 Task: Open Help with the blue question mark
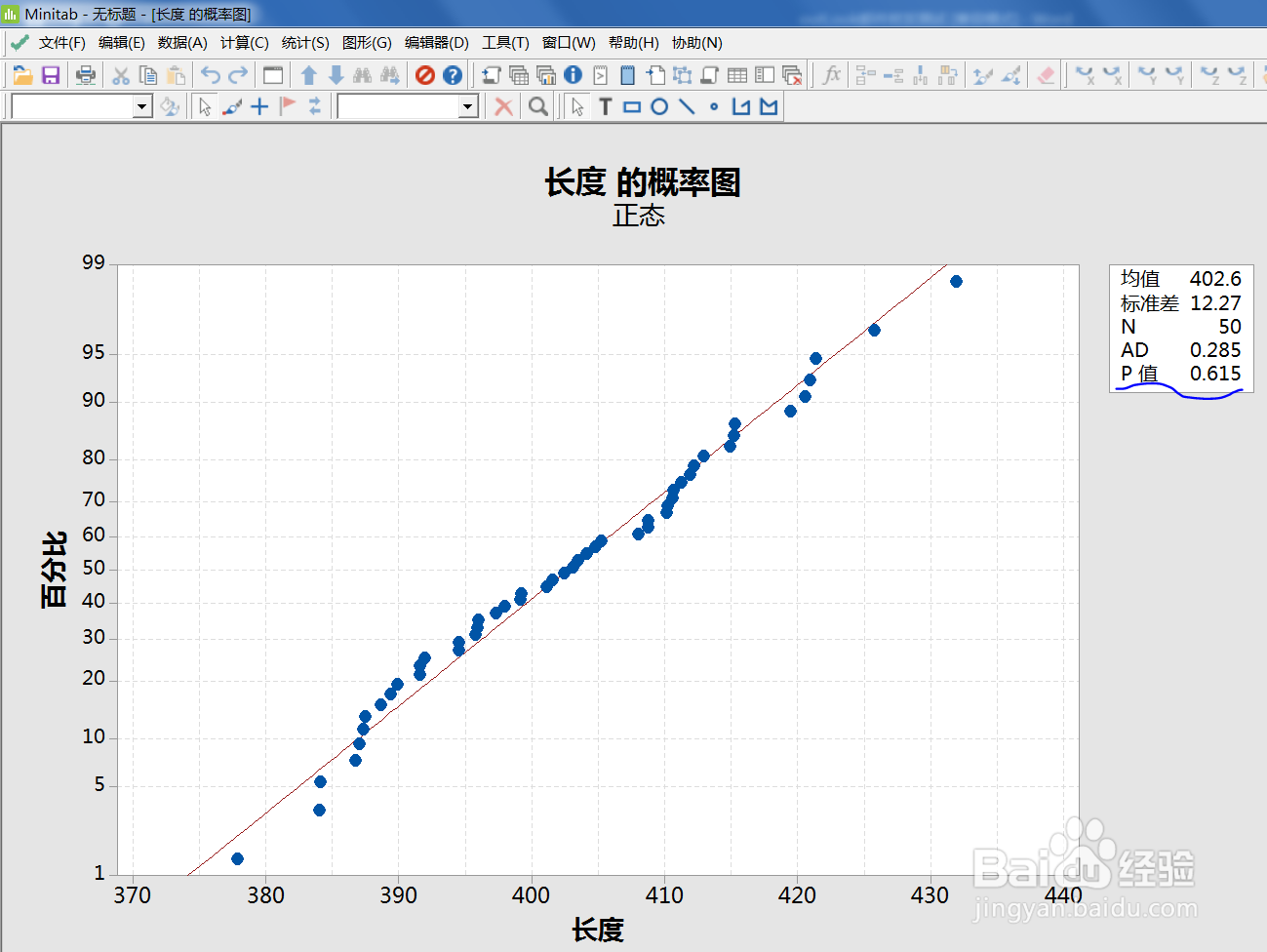coord(453,75)
